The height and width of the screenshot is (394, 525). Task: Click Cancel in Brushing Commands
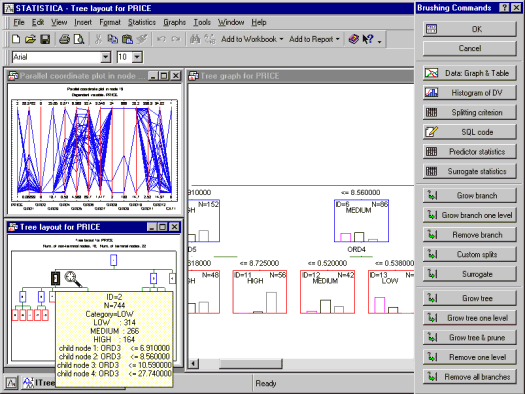pos(469,49)
